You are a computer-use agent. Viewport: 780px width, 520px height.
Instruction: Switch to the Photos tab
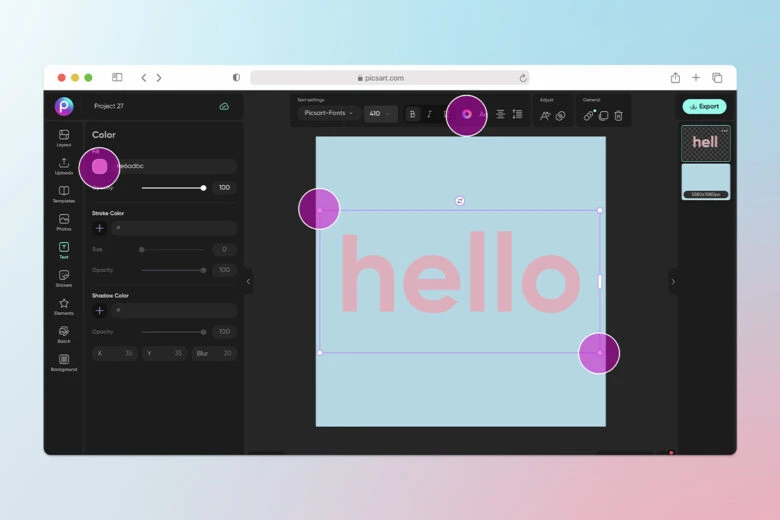click(64, 221)
